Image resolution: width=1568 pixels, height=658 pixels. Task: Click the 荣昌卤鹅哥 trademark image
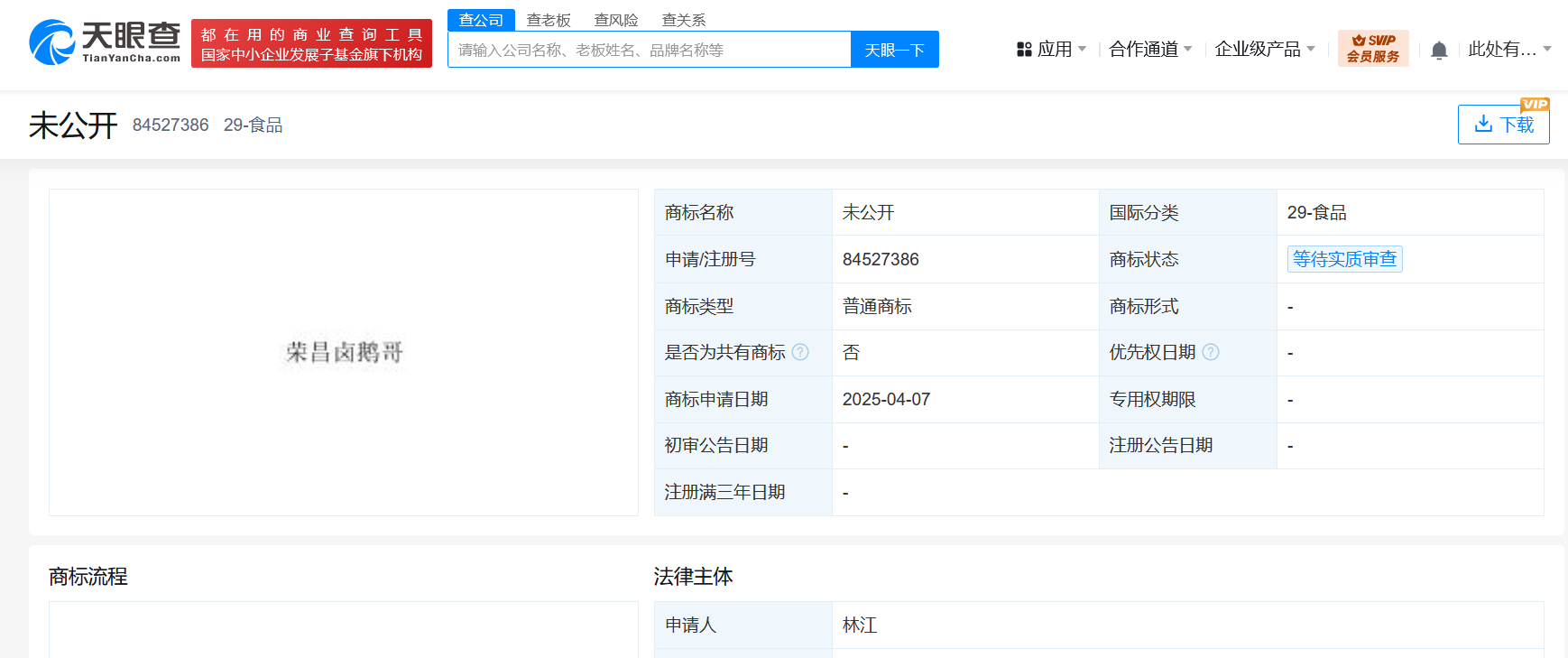click(x=344, y=352)
